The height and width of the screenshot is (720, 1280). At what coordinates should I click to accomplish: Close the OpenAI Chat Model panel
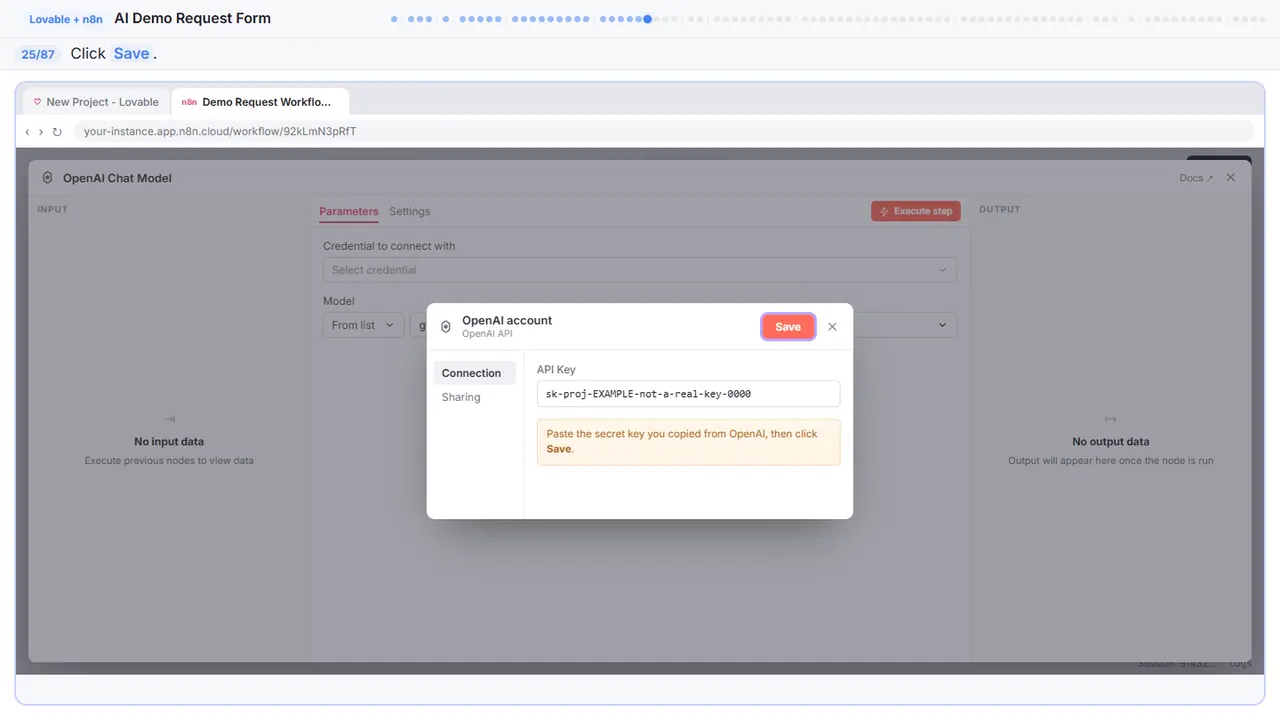point(1231,177)
